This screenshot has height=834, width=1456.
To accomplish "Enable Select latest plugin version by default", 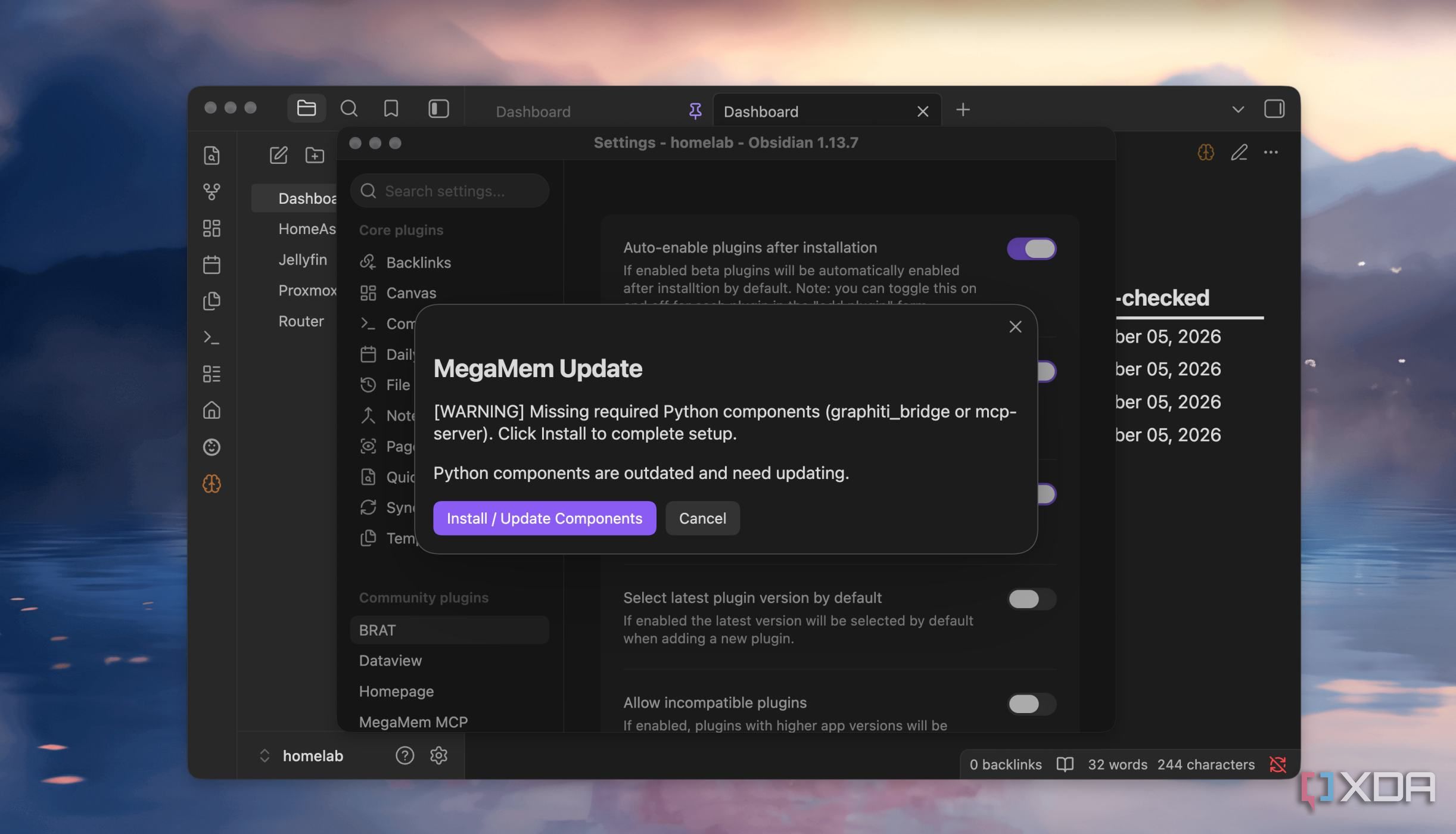I will tap(1031, 599).
